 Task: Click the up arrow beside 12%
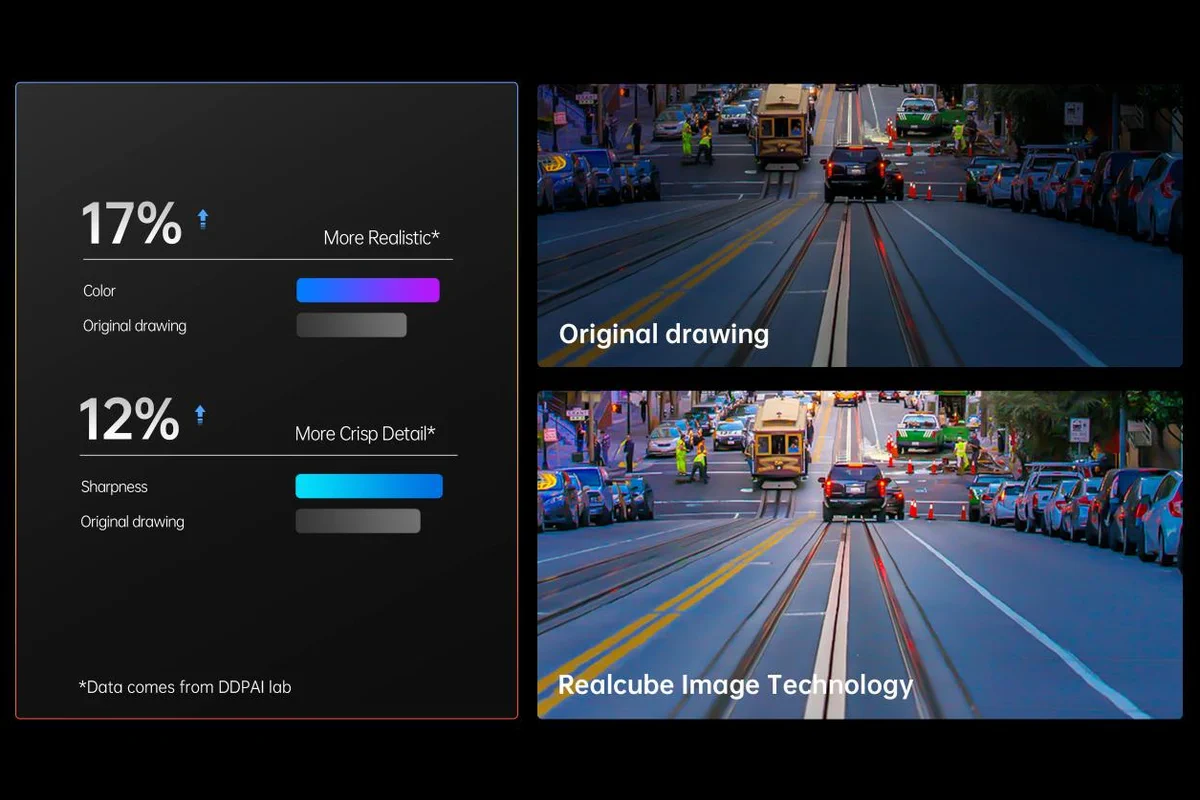pos(200,415)
